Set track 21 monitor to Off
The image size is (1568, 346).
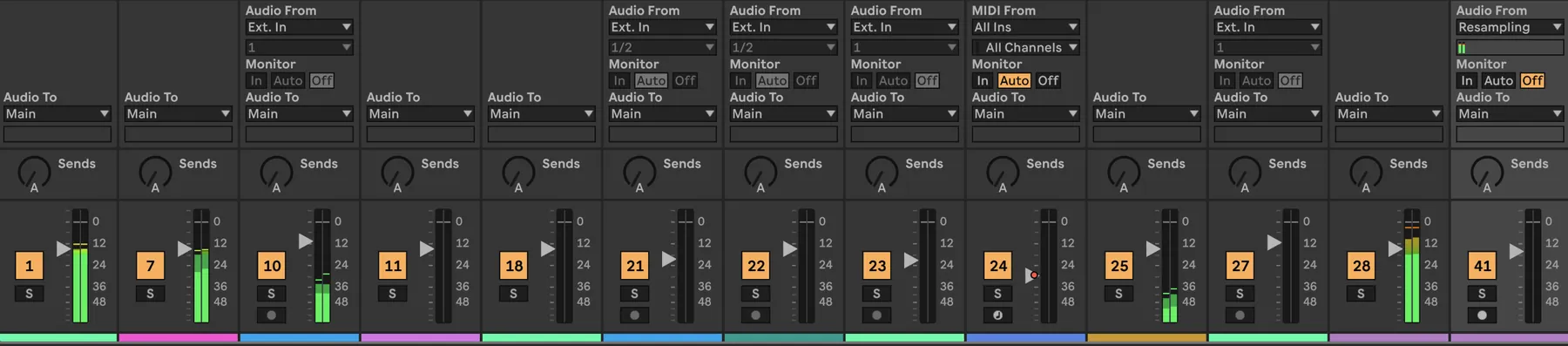pyautogui.click(x=685, y=80)
